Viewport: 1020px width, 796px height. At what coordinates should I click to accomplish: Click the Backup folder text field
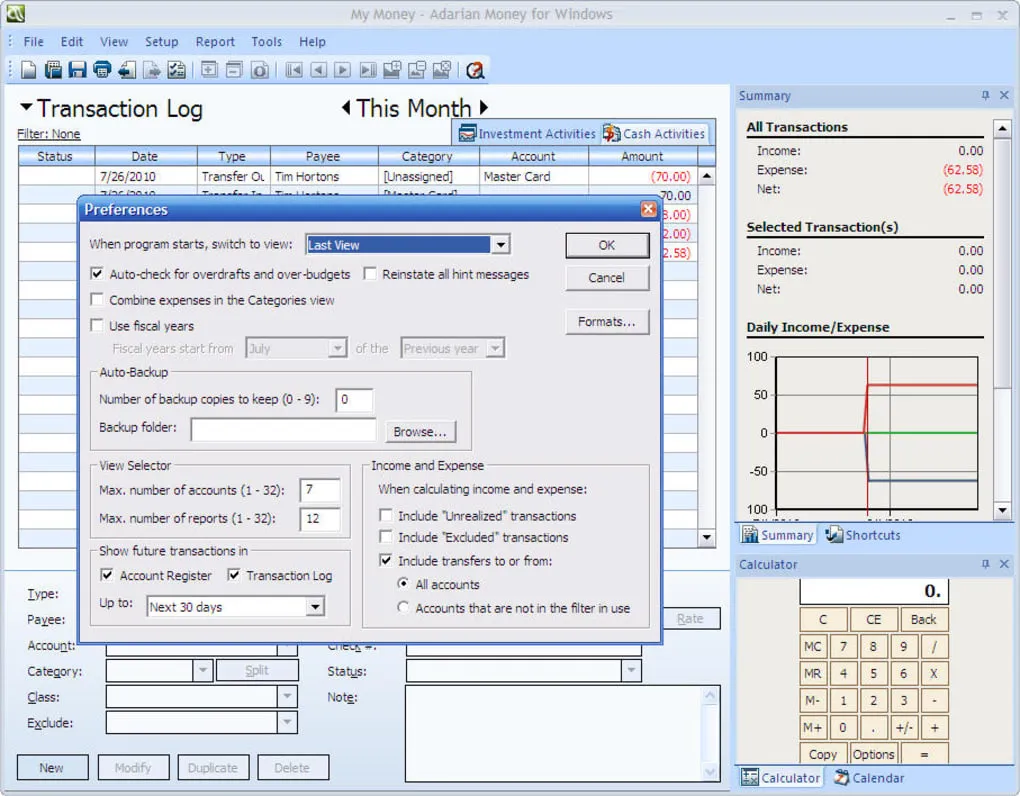283,430
